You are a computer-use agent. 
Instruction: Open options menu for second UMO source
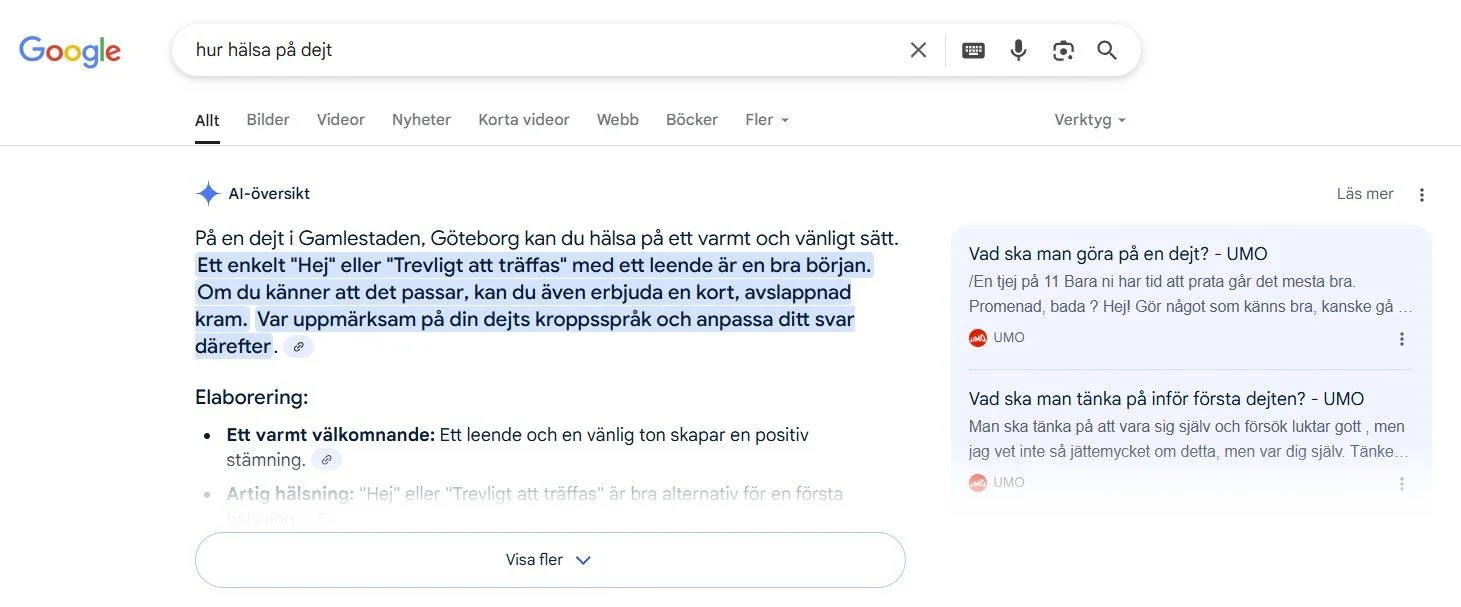click(x=1402, y=484)
